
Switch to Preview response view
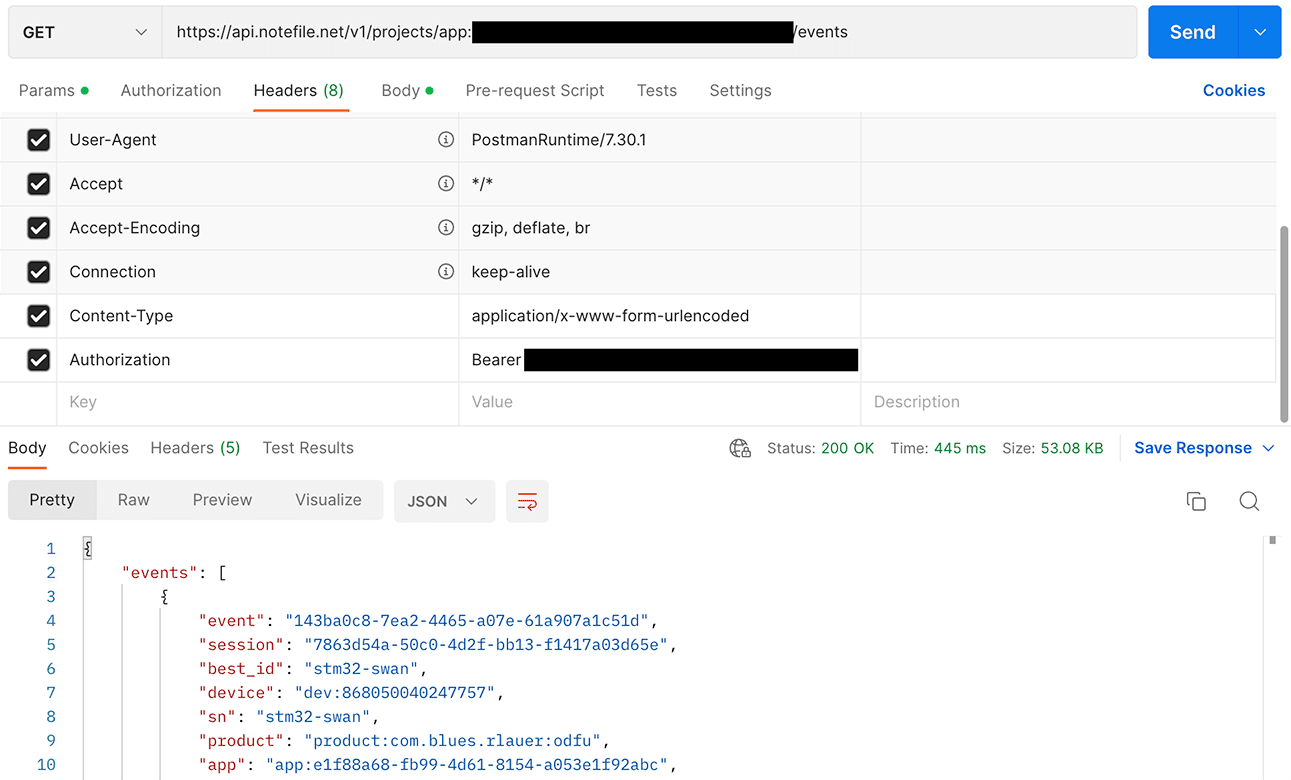click(222, 500)
